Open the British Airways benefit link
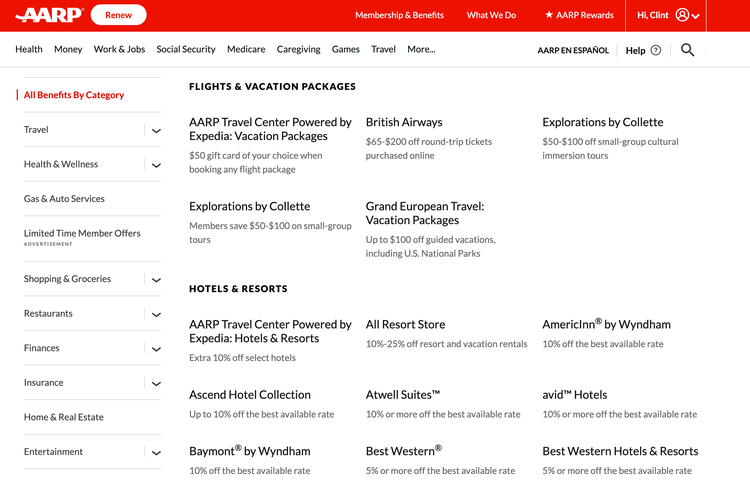This screenshot has width=750, height=480. click(404, 122)
